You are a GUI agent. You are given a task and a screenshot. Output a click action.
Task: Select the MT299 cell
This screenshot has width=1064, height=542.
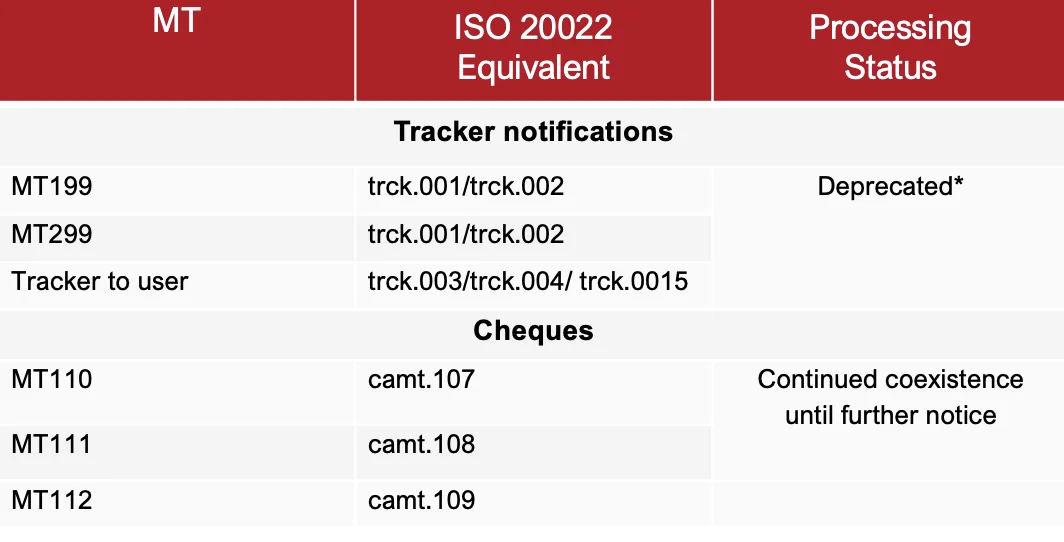coord(52,235)
